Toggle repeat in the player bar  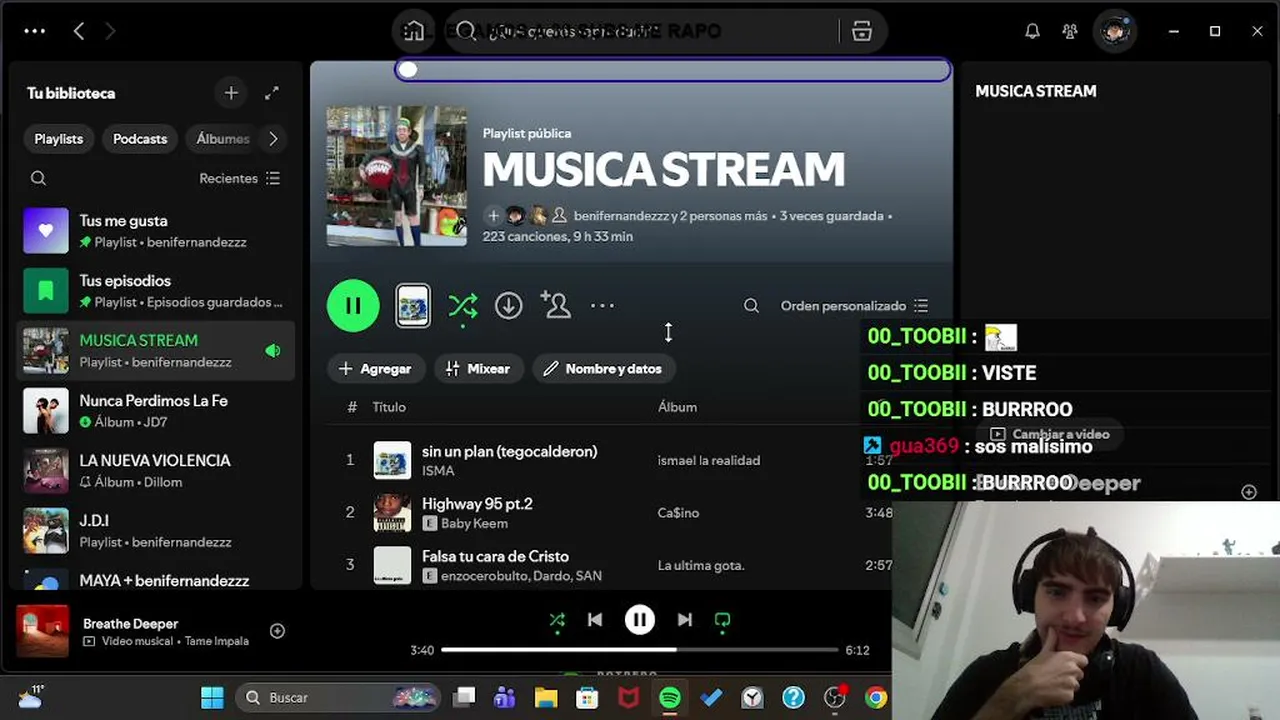point(722,621)
